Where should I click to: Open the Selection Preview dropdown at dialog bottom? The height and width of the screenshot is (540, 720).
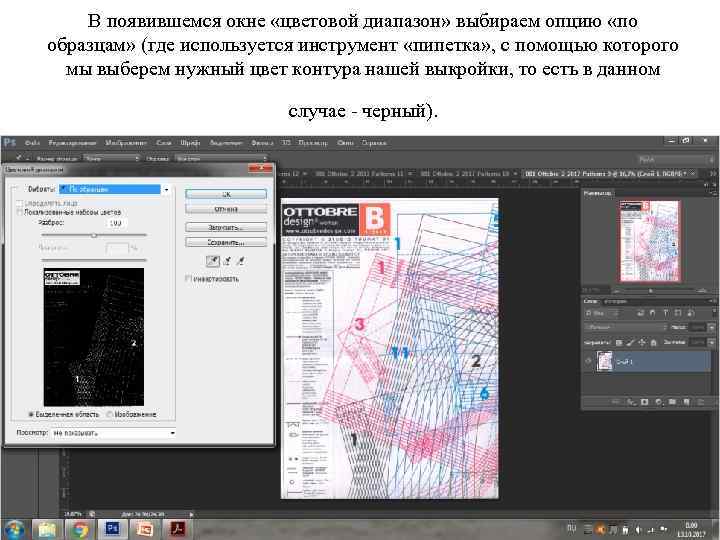point(113,433)
